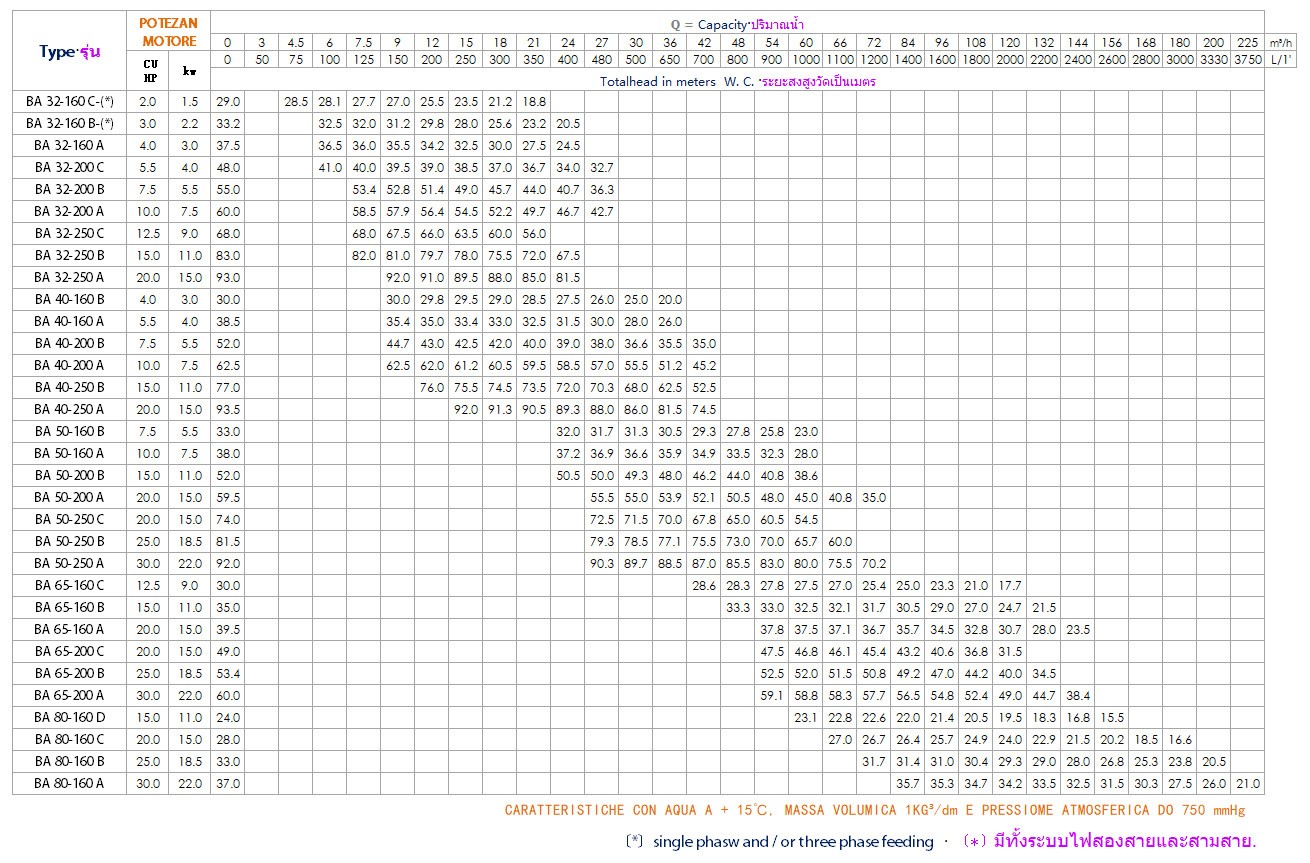Screen dimensions: 1310x863
Task: Click the 4.5 capacity column header
Action: pos(296,42)
